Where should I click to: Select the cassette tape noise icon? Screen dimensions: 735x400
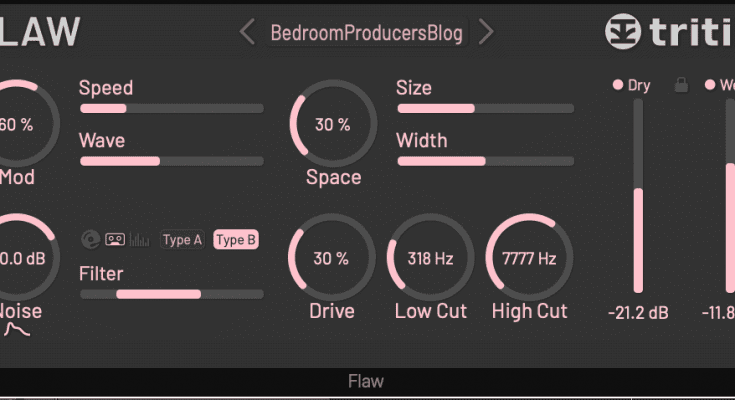coord(116,239)
